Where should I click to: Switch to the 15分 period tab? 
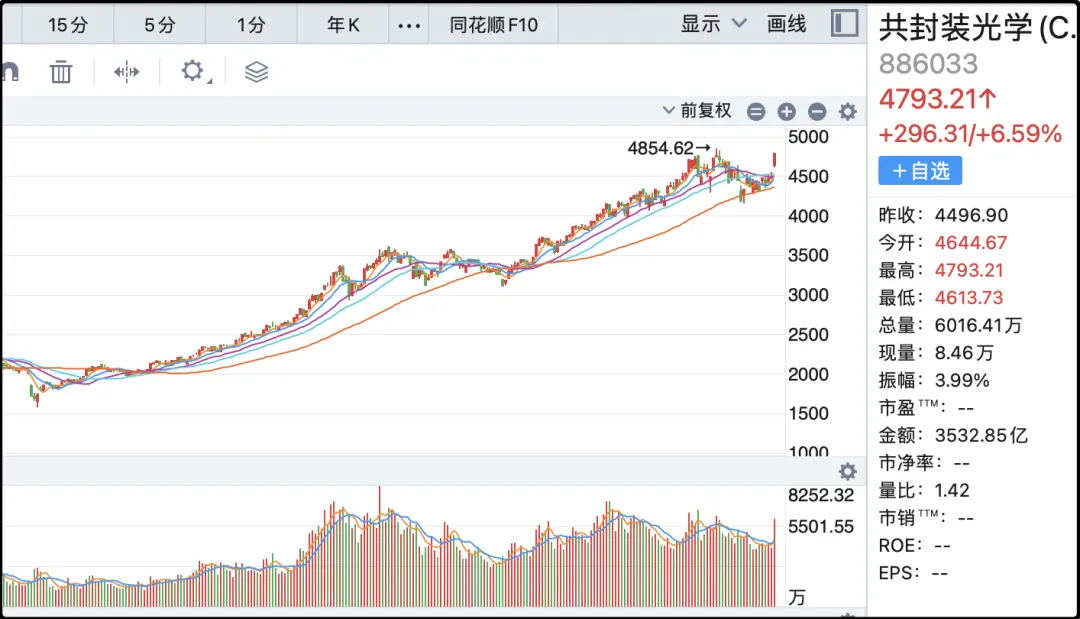68,25
